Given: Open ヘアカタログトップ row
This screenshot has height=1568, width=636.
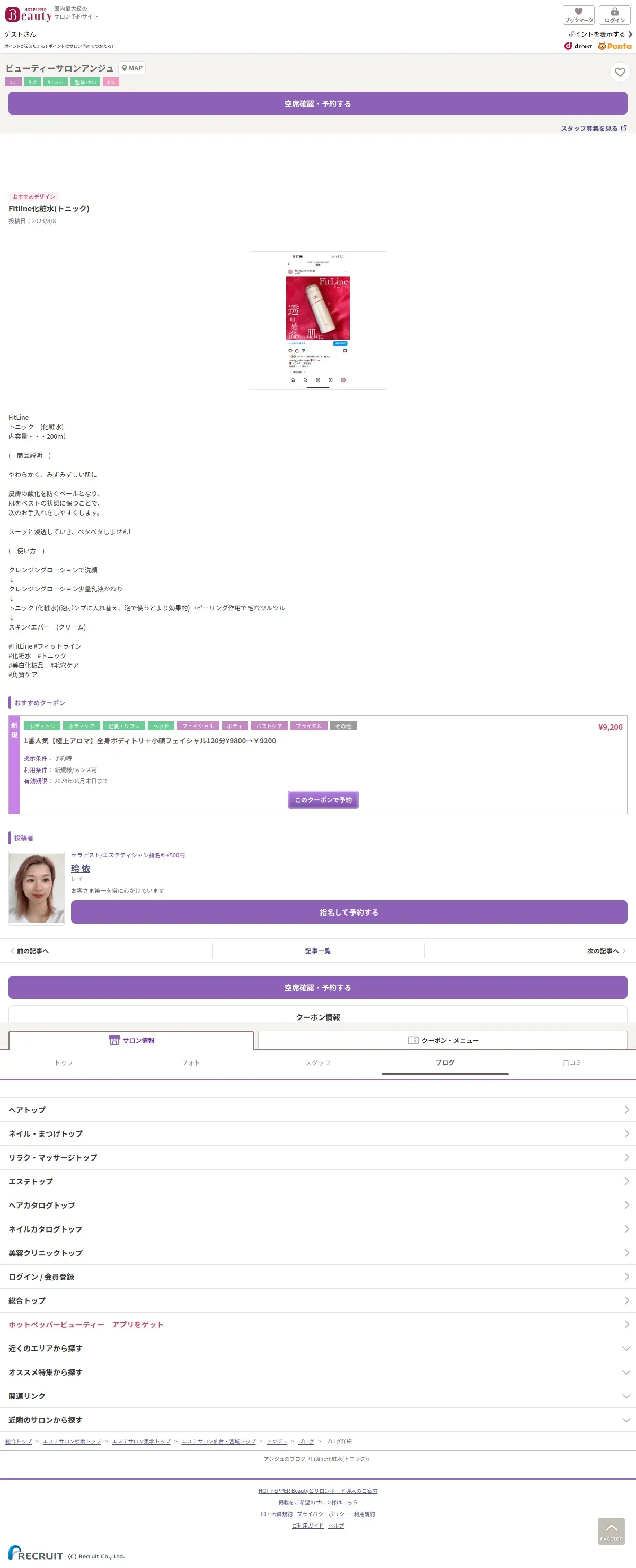Looking at the screenshot, I should (317, 1204).
